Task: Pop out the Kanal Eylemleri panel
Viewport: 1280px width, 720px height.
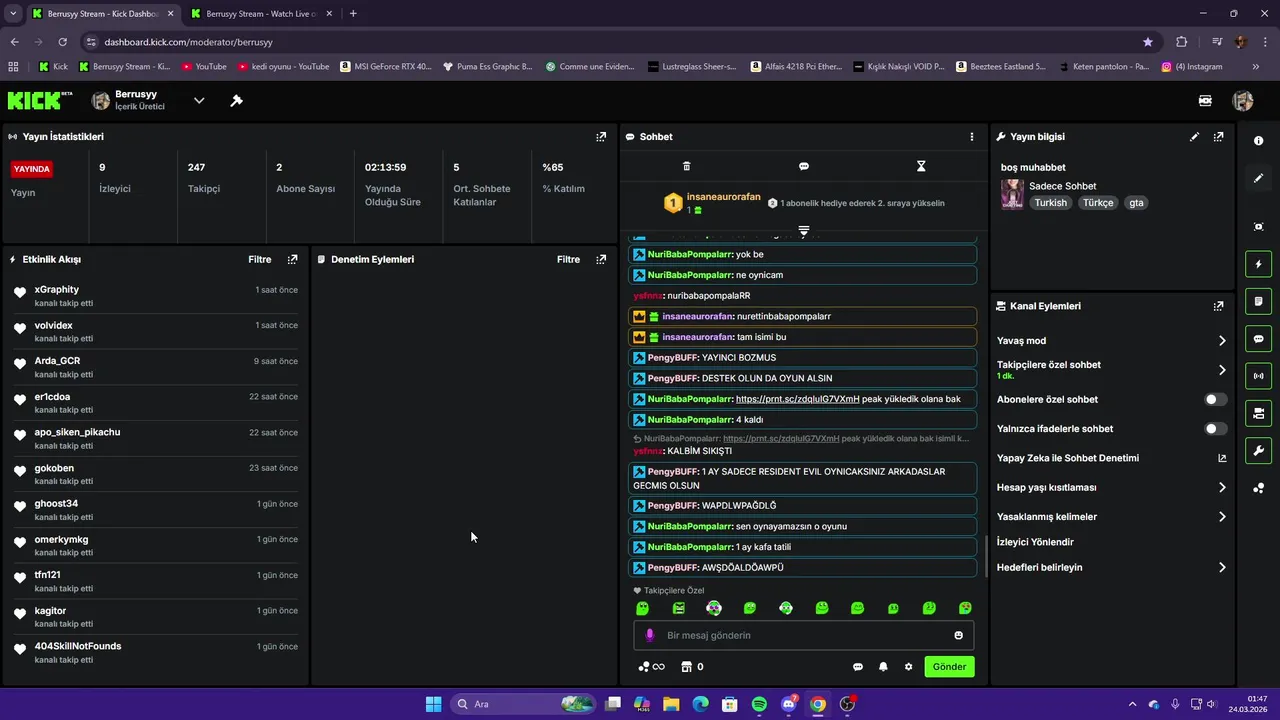Action: (1218, 307)
